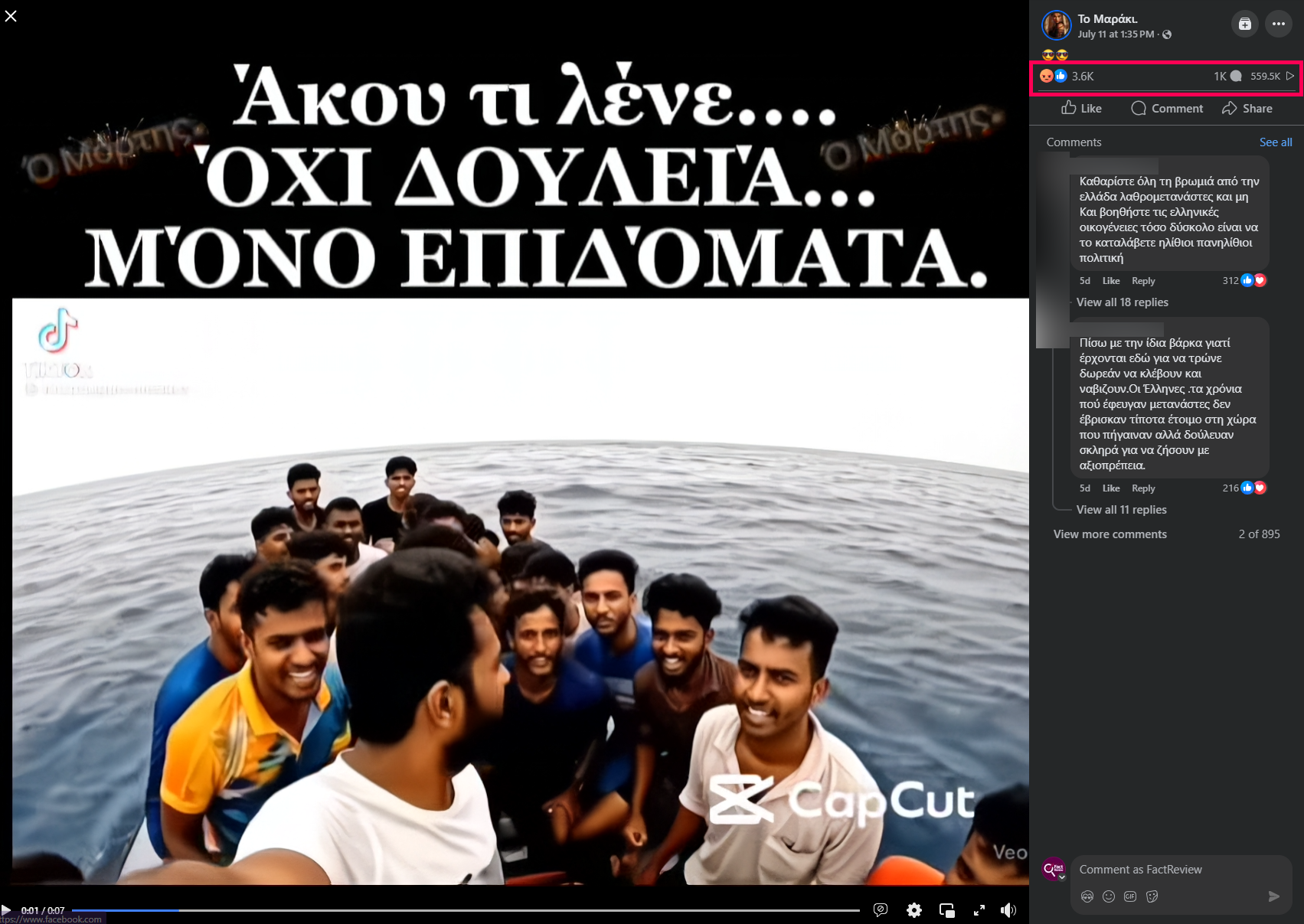The image size is (1304, 924).
Task: Expand View all 18 replies
Action: coord(1122,302)
